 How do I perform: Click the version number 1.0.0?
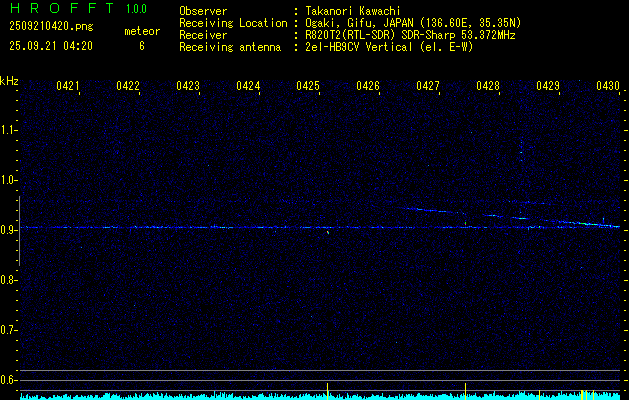136,9
